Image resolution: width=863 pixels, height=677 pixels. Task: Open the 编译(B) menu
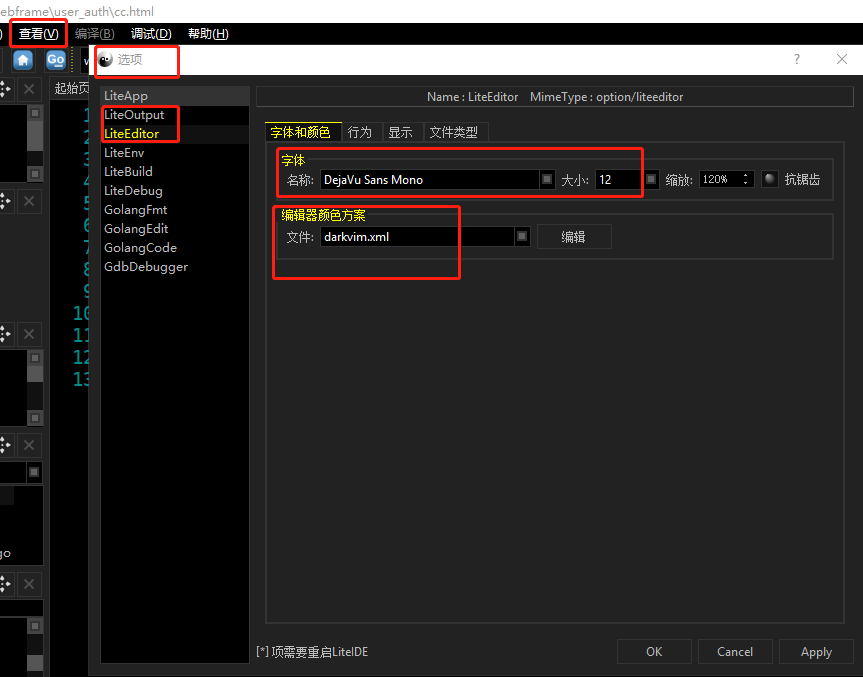(95, 34)
